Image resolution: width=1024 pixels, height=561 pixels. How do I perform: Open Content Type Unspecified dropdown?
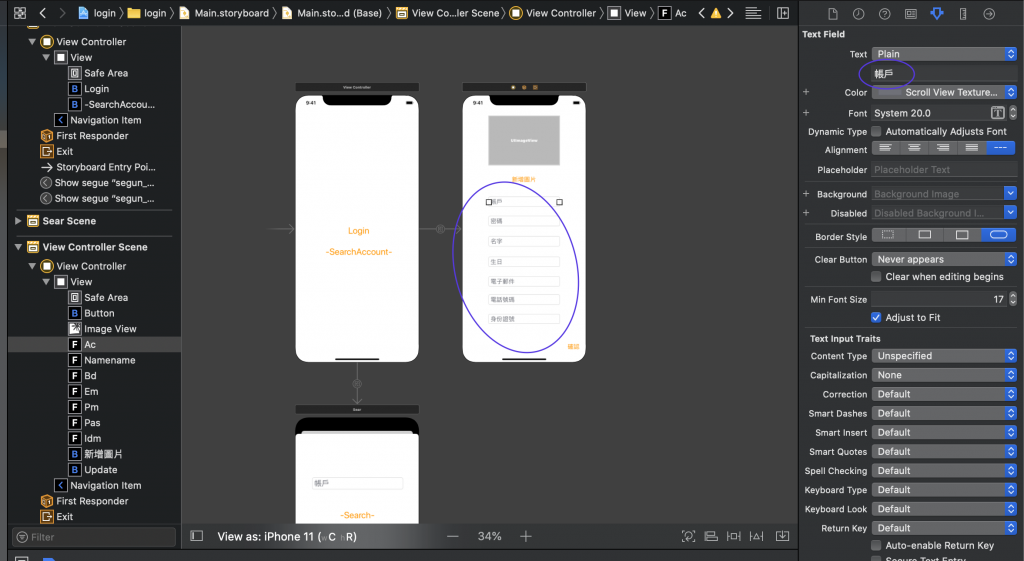point(944,356)
